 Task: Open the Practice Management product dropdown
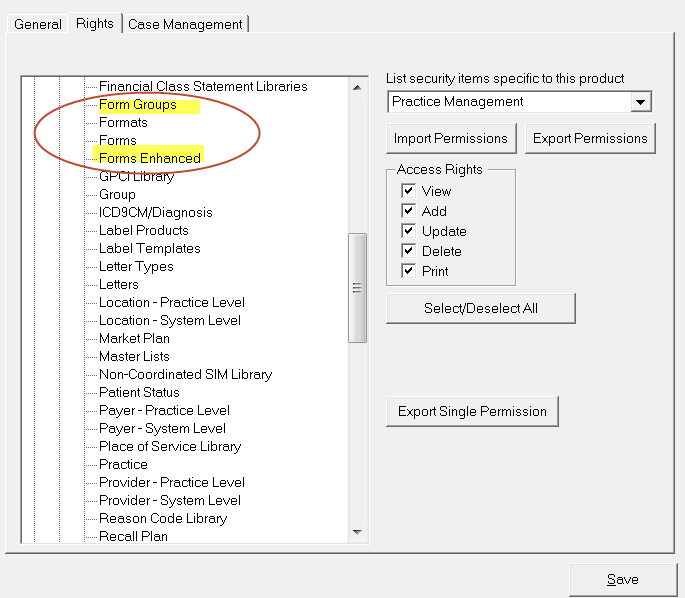click(640, 102)
